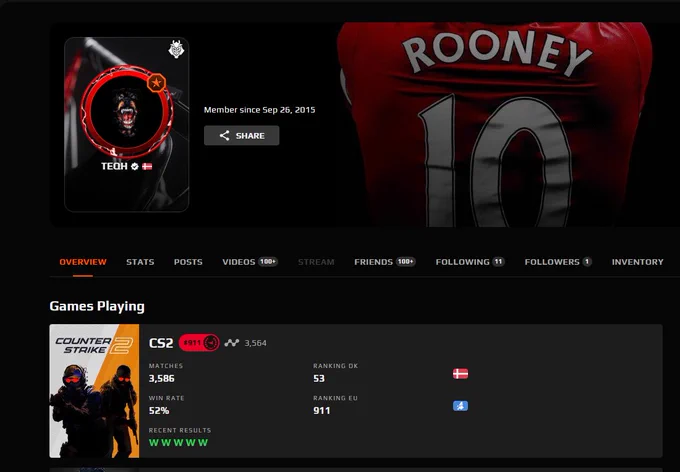Click the 52% win rate value
Viewport: 680px width, 472px height.
click(159, 410)
